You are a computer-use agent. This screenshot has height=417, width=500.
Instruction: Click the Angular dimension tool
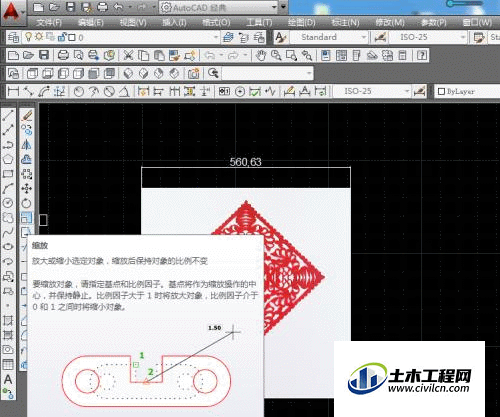(x=124, y=91)
